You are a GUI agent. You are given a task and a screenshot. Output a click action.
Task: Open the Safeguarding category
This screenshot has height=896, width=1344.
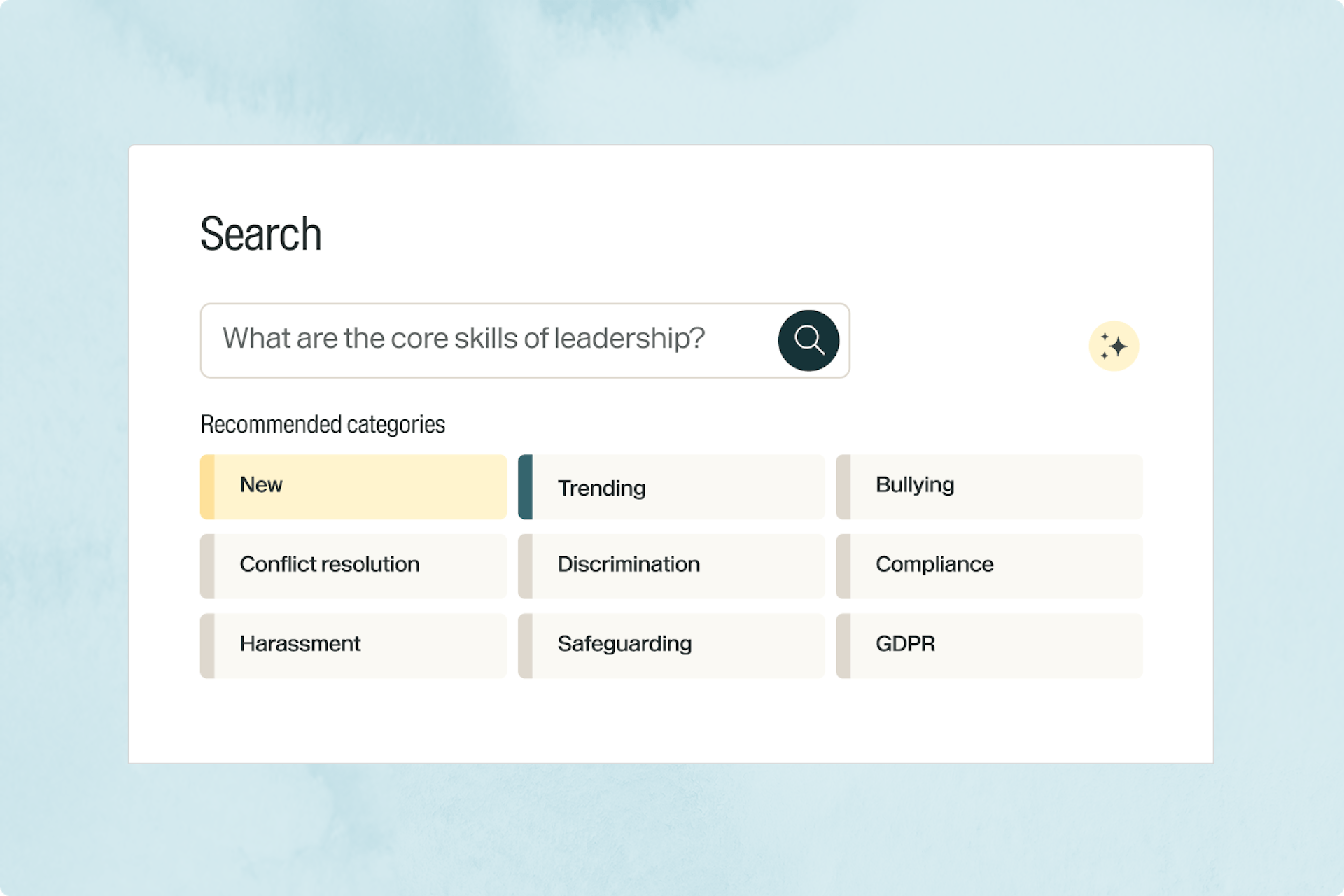[671, 645]
